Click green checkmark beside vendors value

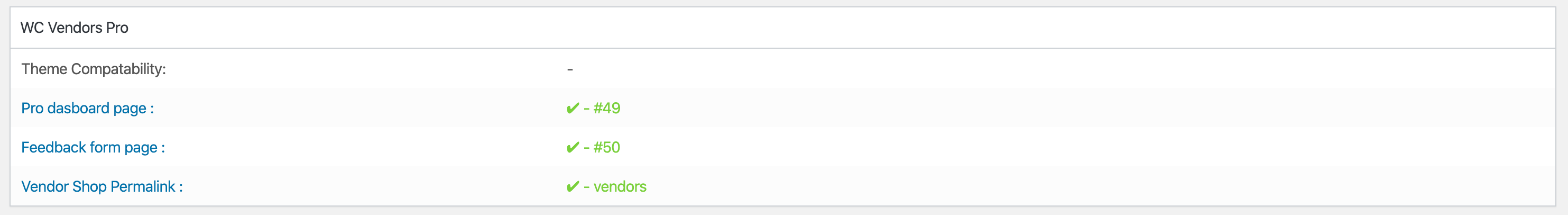572,186
